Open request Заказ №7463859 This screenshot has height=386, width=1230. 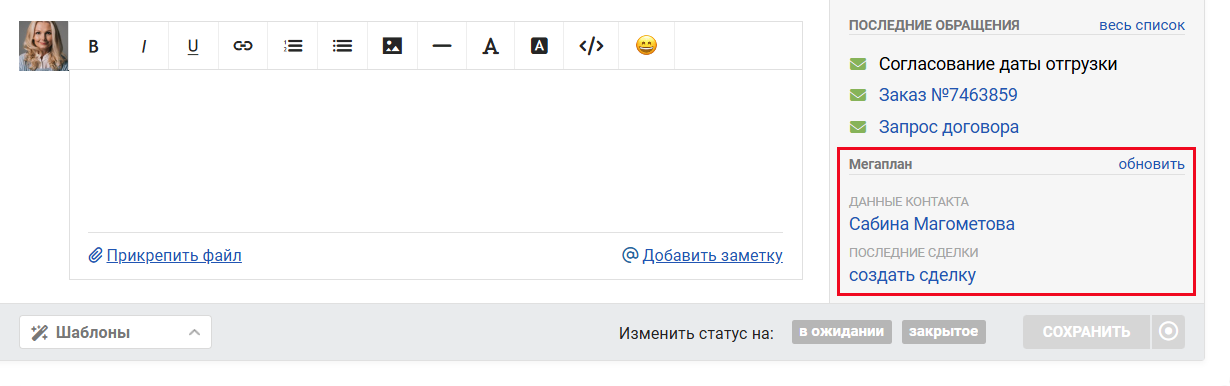[x=948, y=95]
